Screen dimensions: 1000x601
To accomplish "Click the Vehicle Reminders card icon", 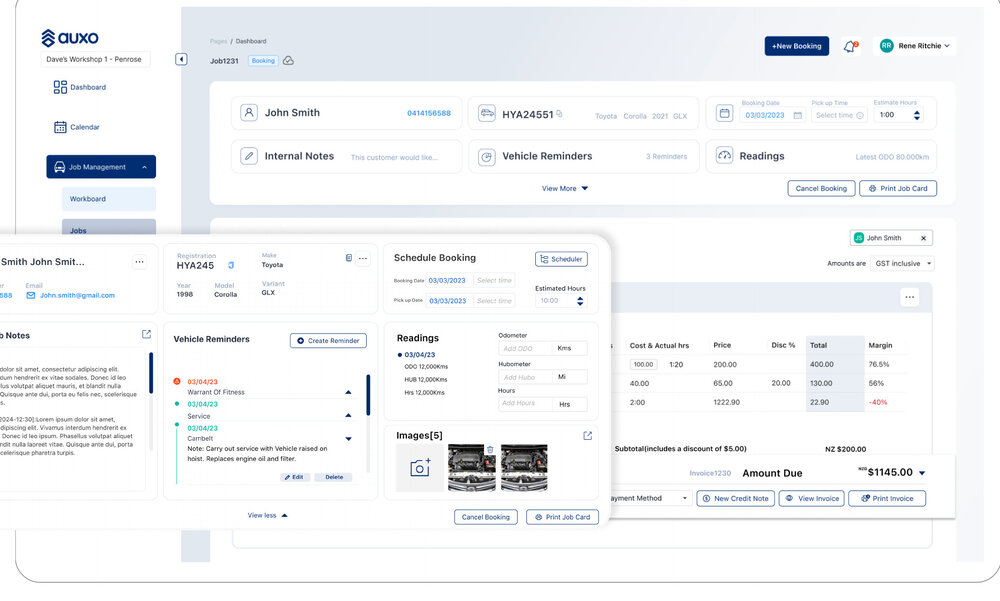I will [x=487, y=156].
